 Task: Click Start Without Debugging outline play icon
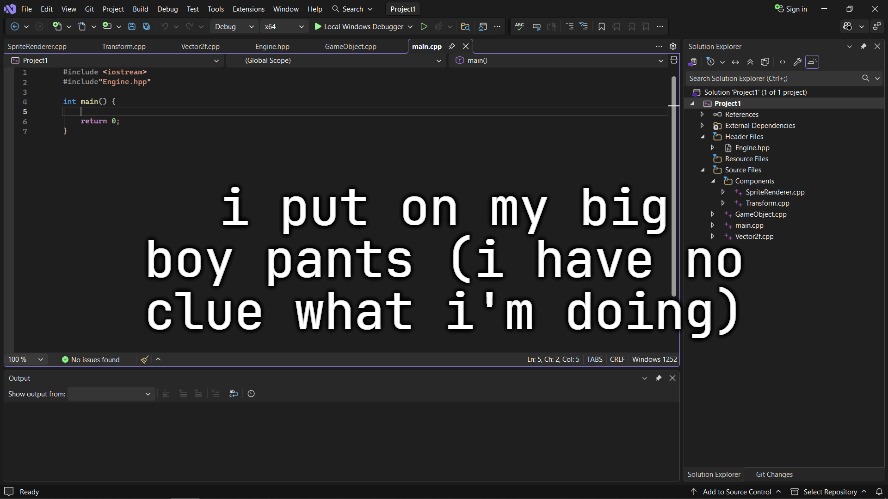(x=424, y=27)
